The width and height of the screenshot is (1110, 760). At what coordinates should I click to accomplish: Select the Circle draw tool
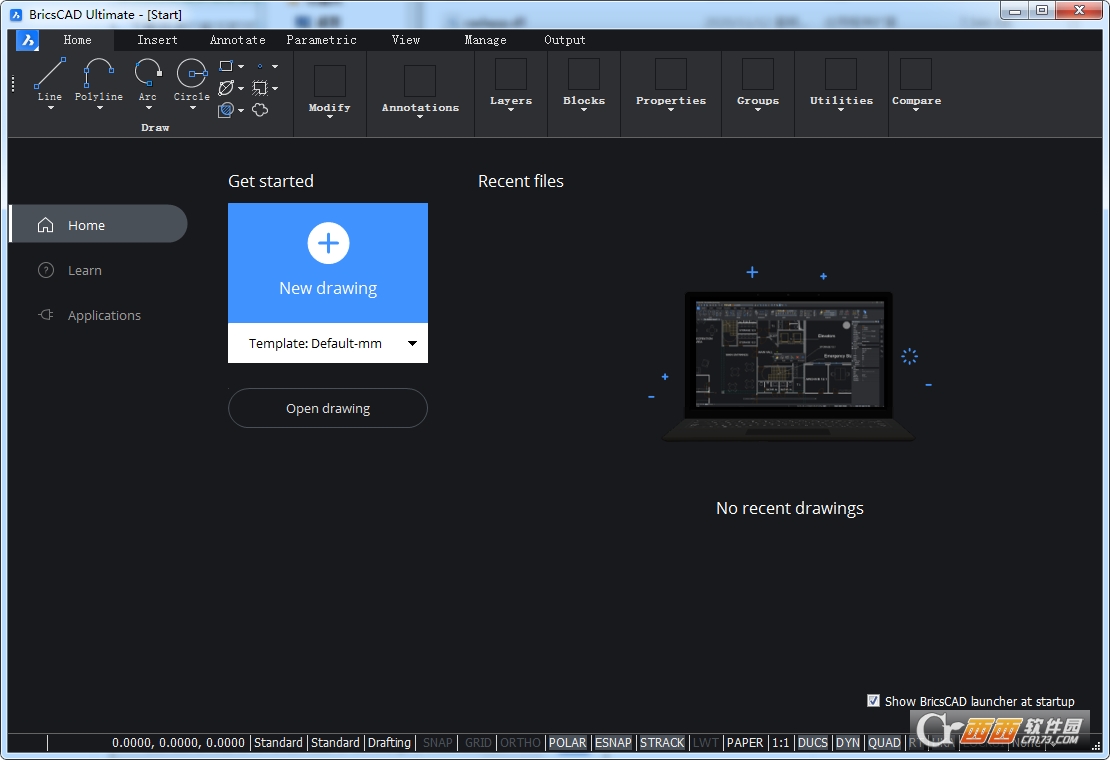(x=192, y=74)
